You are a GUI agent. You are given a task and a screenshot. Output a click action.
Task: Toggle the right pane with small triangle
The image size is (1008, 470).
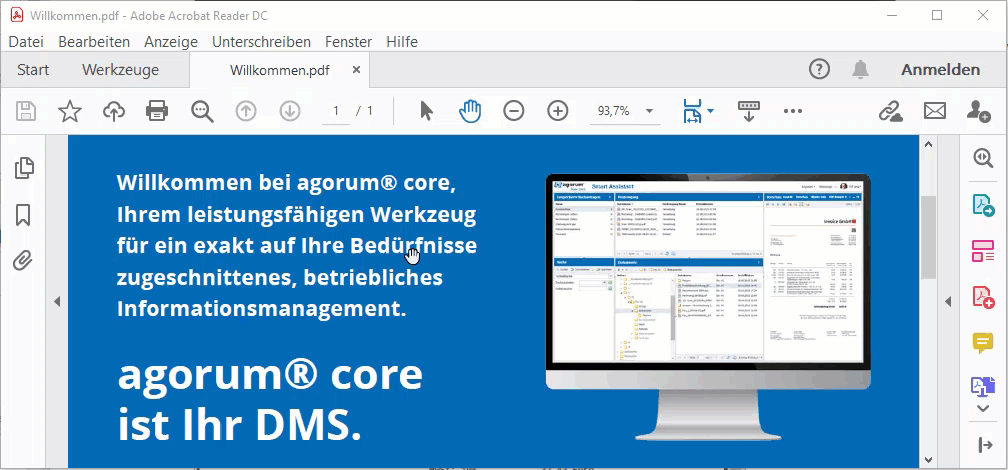[947, 301]
